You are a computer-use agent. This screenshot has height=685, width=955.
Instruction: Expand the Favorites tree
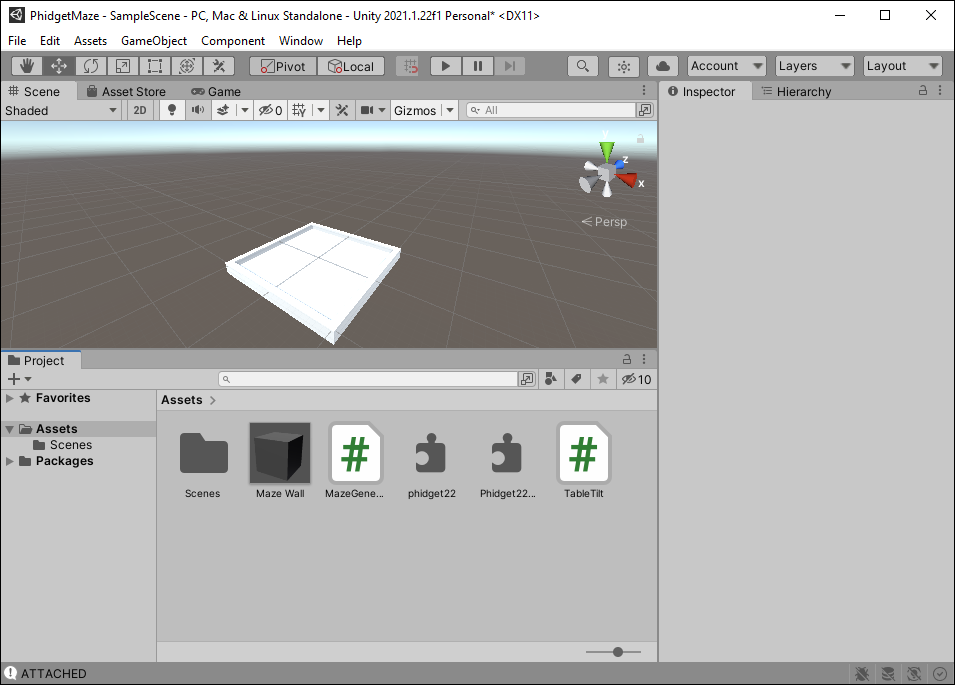[x=9, y=398]
